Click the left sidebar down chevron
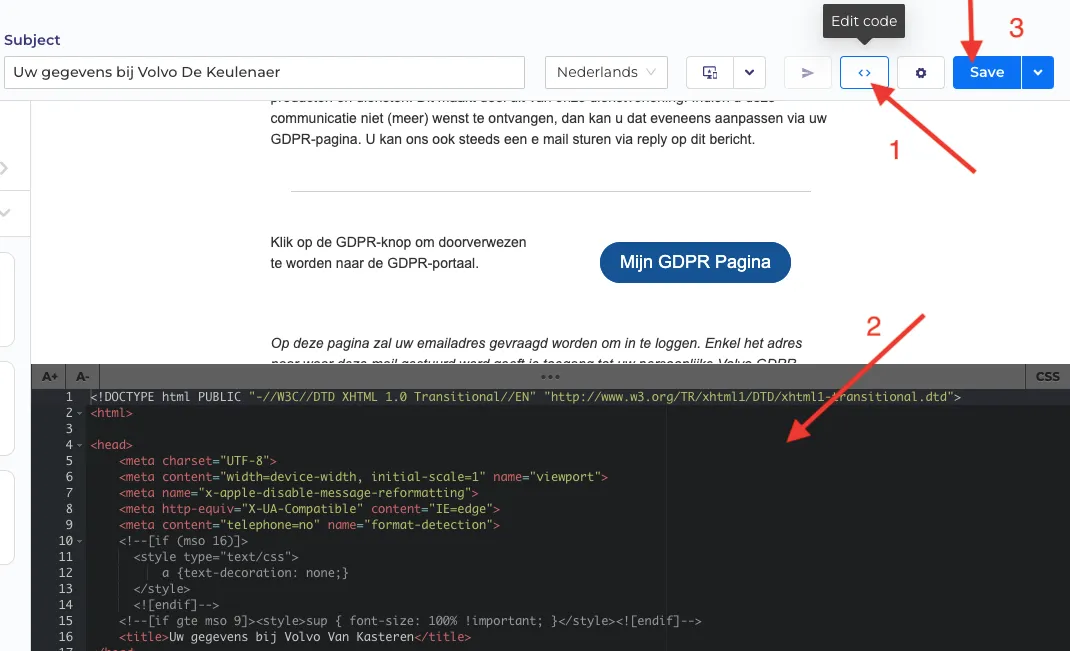This screenshot has width=1070, height=651. tap(5, 213)
